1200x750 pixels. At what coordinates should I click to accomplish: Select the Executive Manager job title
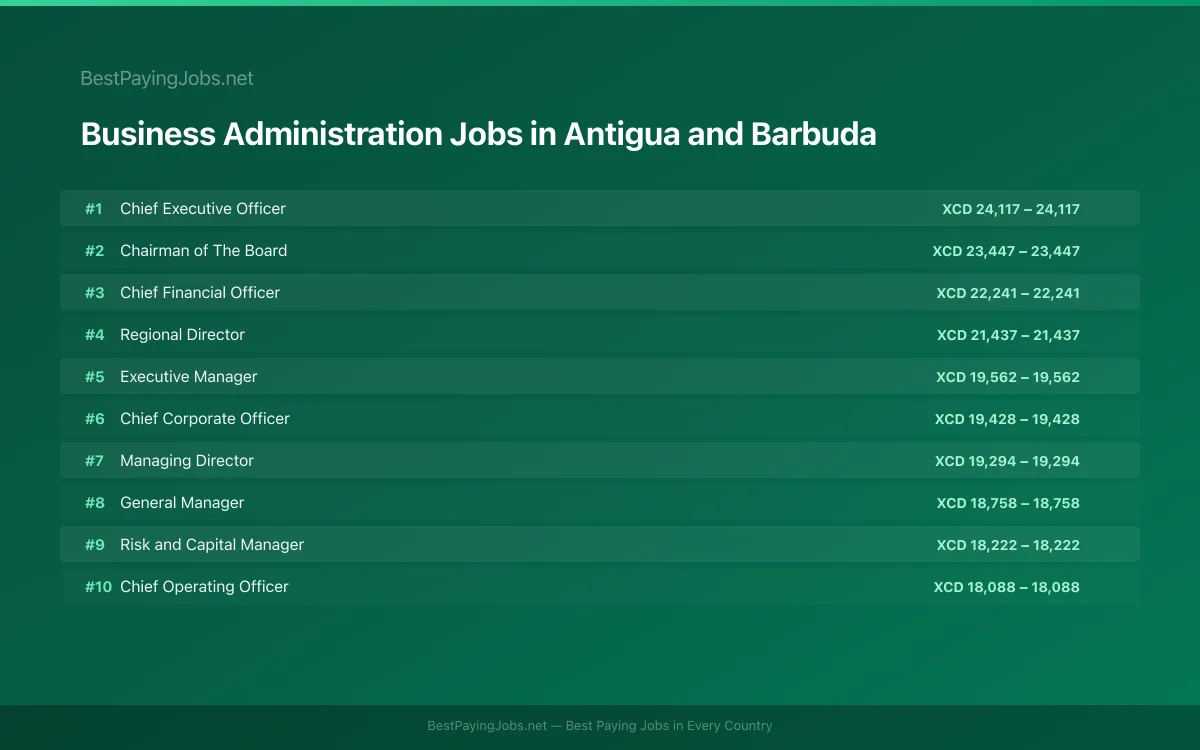click(x=189, y=376)
